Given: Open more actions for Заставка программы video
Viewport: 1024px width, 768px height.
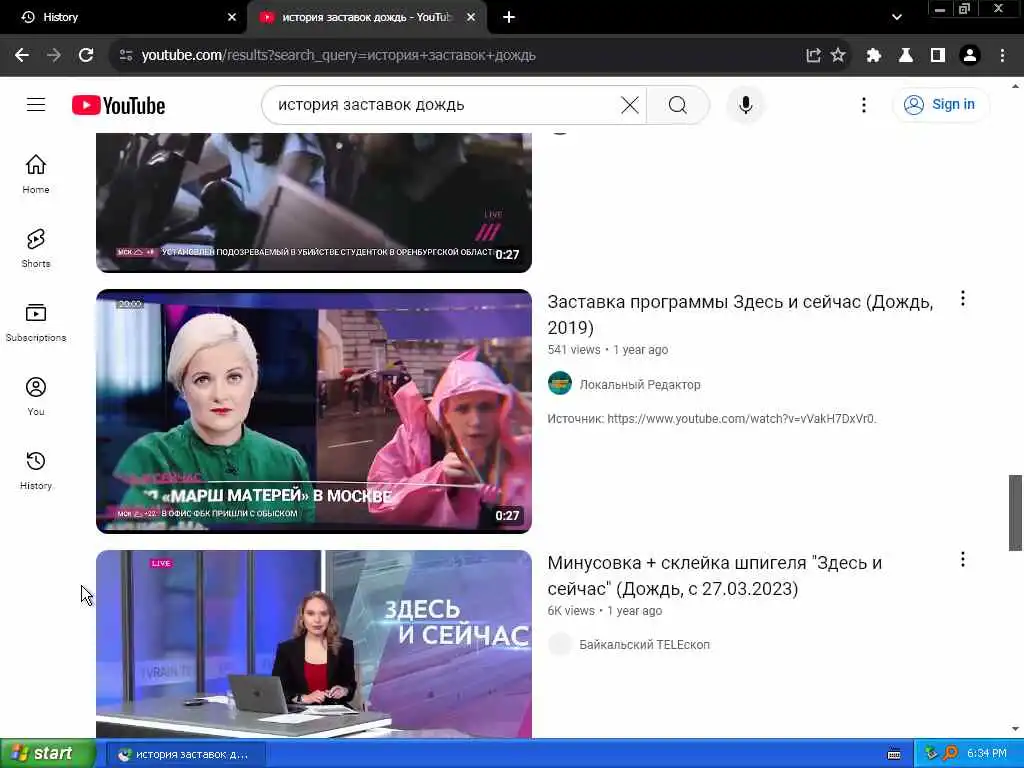Looking at the screenshot, I should point(963,298).
